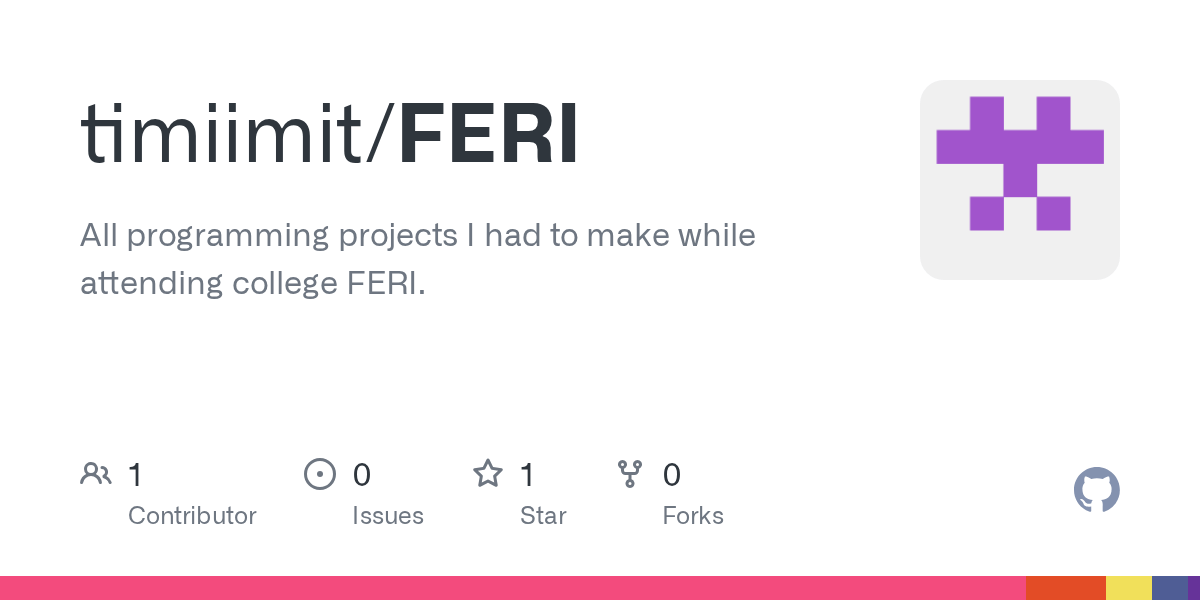Click the Issues circle-dot icon
Screen dimensions: 1200x600
[x=320, y=474]
